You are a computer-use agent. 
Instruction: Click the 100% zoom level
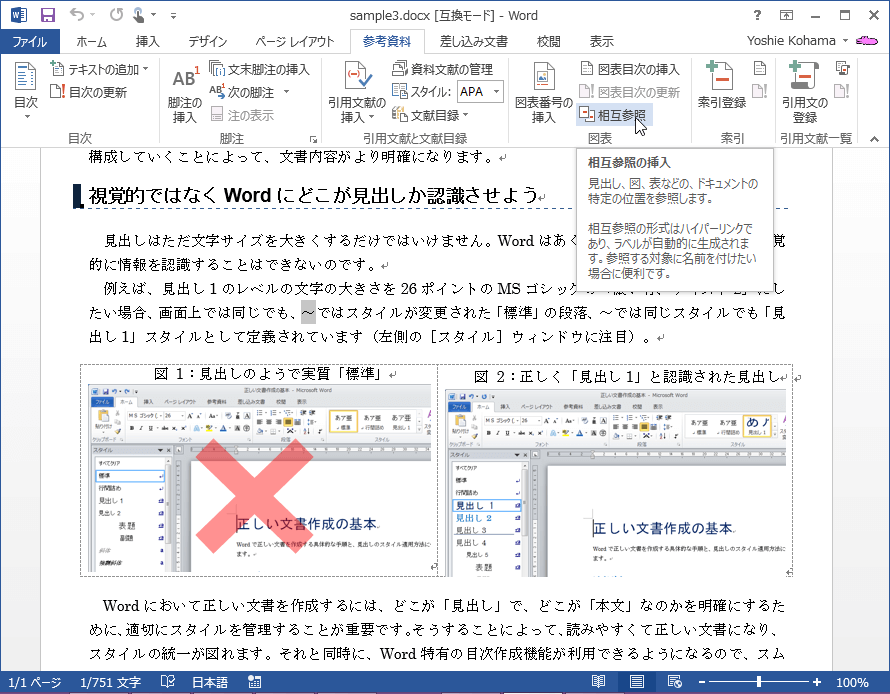[x=852, y=682]
